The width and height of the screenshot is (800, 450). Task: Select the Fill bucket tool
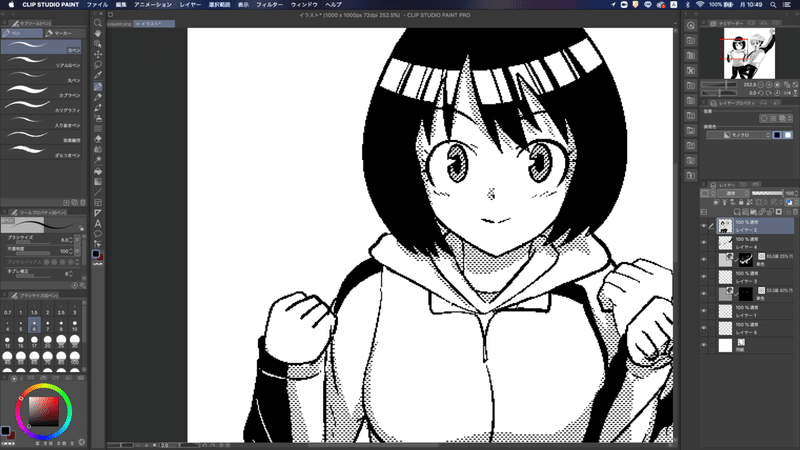coord(97,171)
